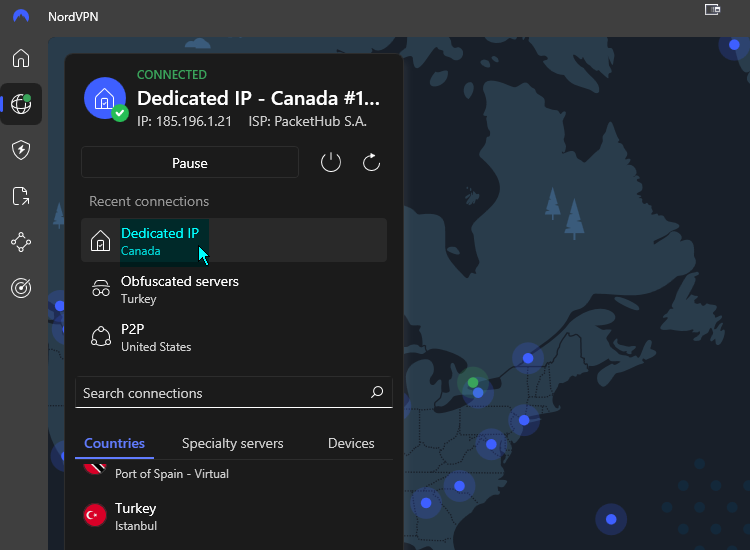Image resolution: width=750 pixels, height=550 pixels.
Task: Click the Recent connections heading
Action: 149,201
